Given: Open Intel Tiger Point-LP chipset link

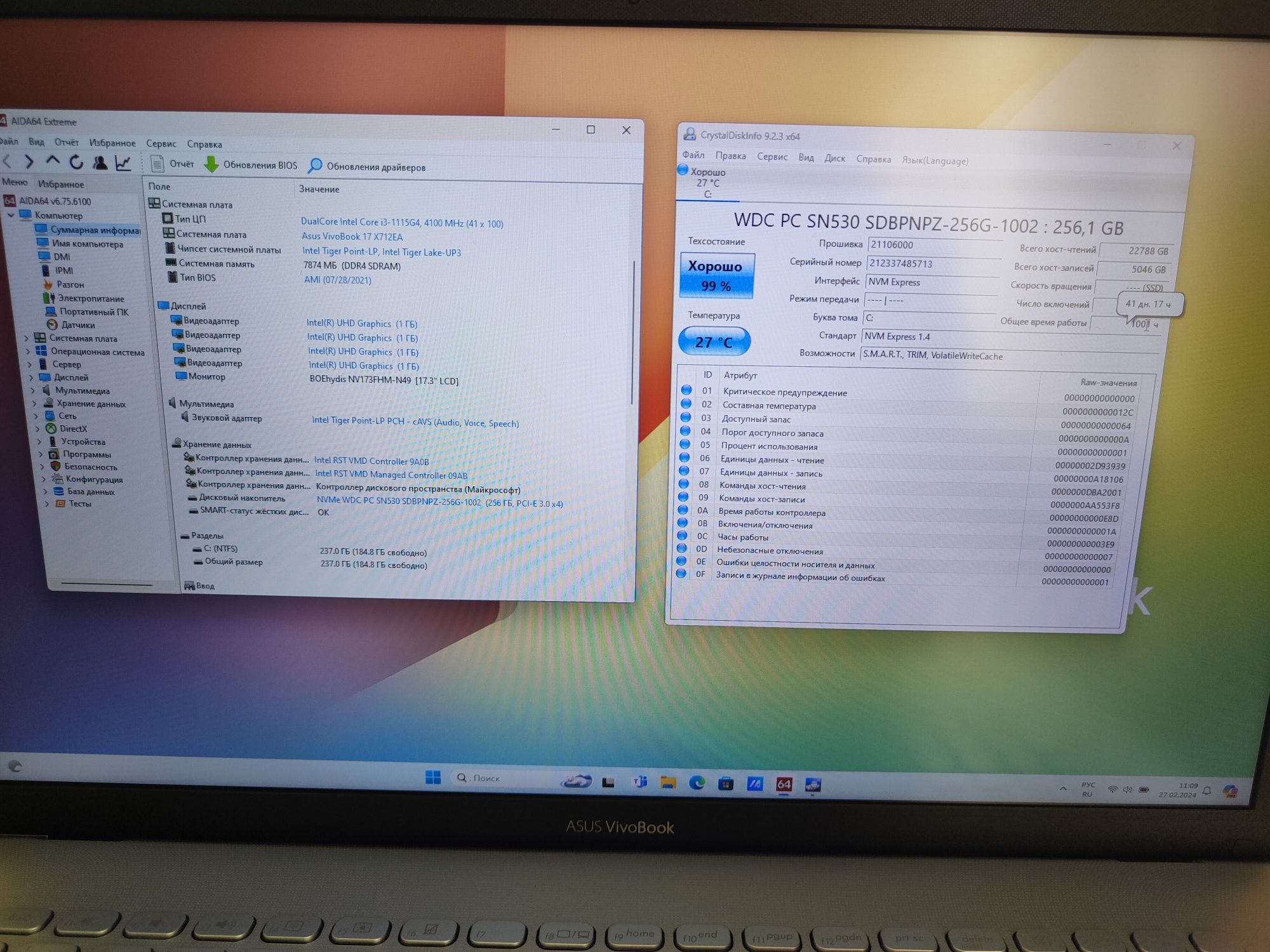Looking at the screenshot, I should pos(382,252).
